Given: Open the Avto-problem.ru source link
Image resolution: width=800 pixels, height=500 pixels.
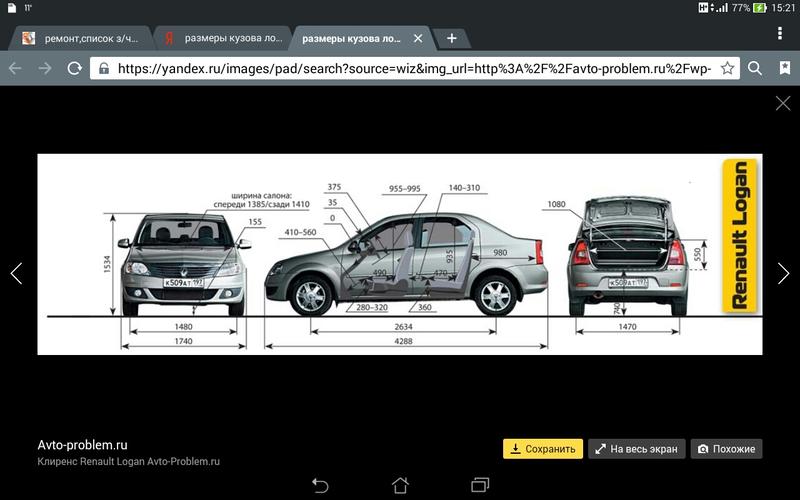Looking at the screenshot, I should click(x=82, y=445).
